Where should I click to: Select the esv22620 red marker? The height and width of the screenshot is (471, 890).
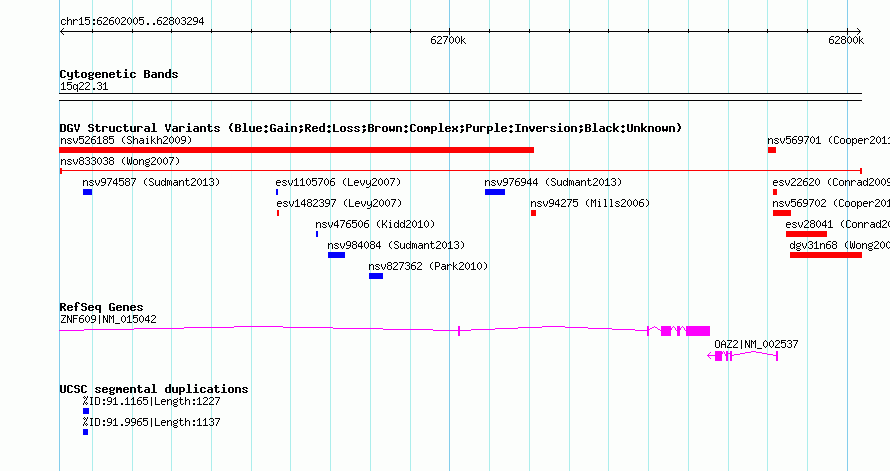(x=775, y=192)
